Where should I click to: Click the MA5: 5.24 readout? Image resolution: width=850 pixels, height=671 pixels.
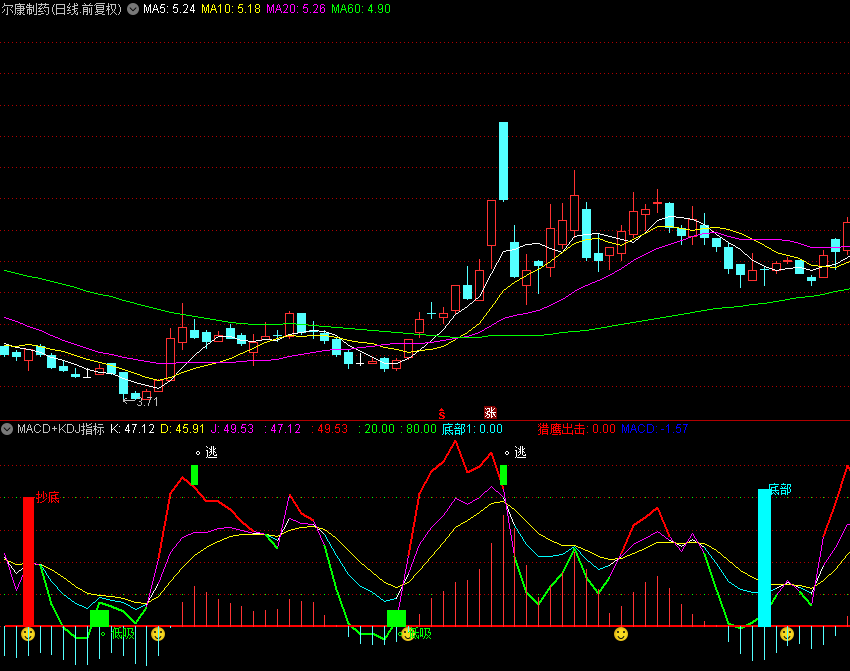coord(169,9)
